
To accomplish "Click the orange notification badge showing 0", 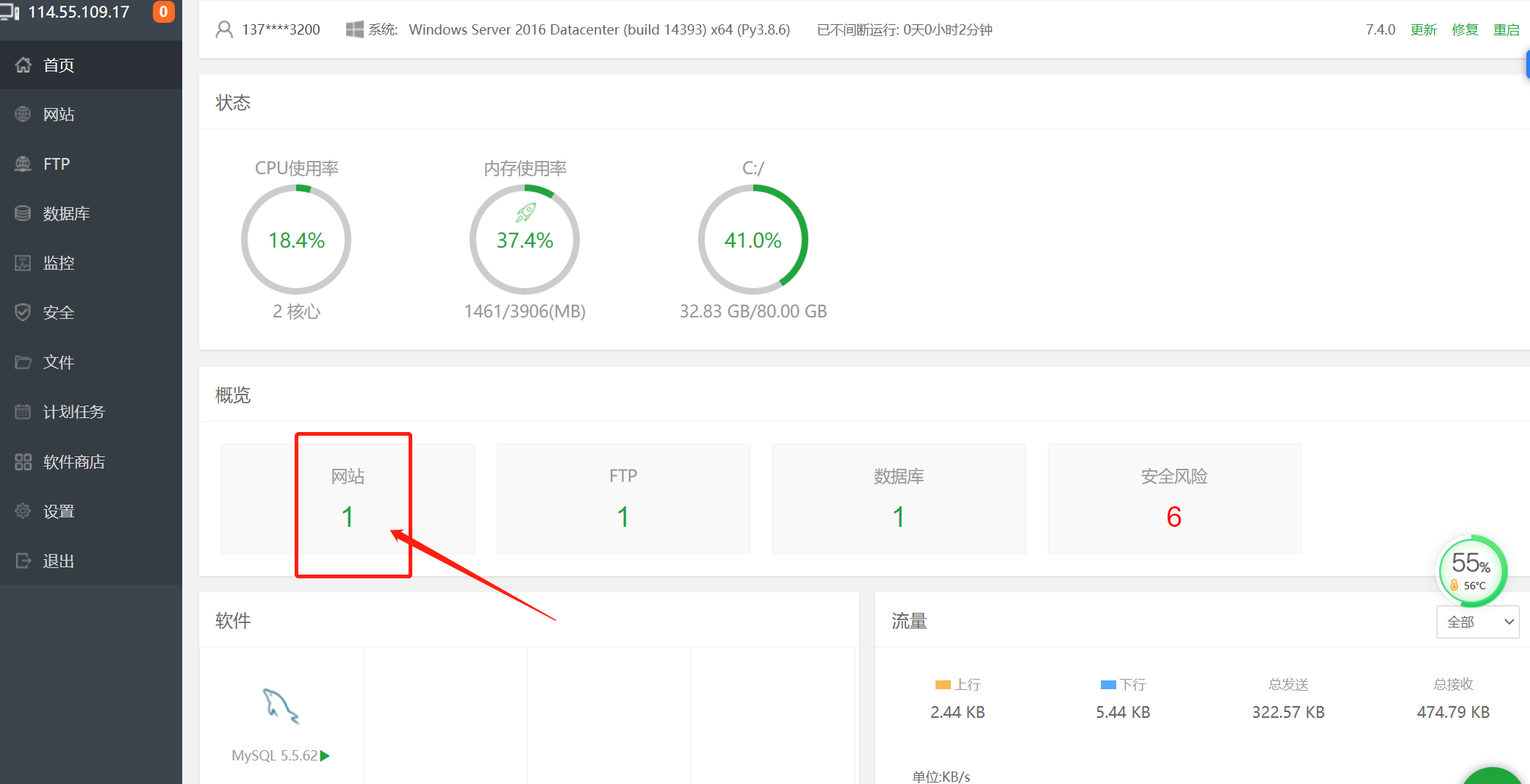I will [163, 12].
